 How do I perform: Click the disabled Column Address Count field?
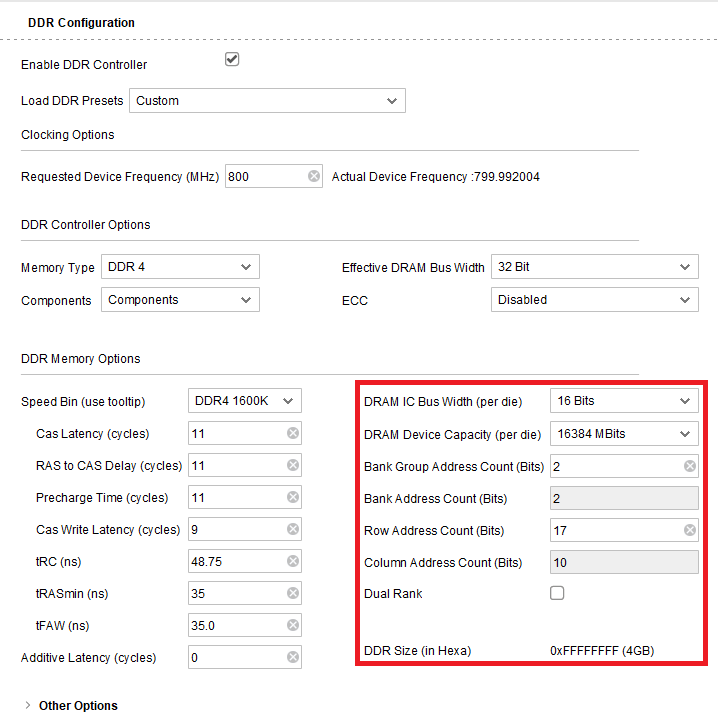coord(624,562)
